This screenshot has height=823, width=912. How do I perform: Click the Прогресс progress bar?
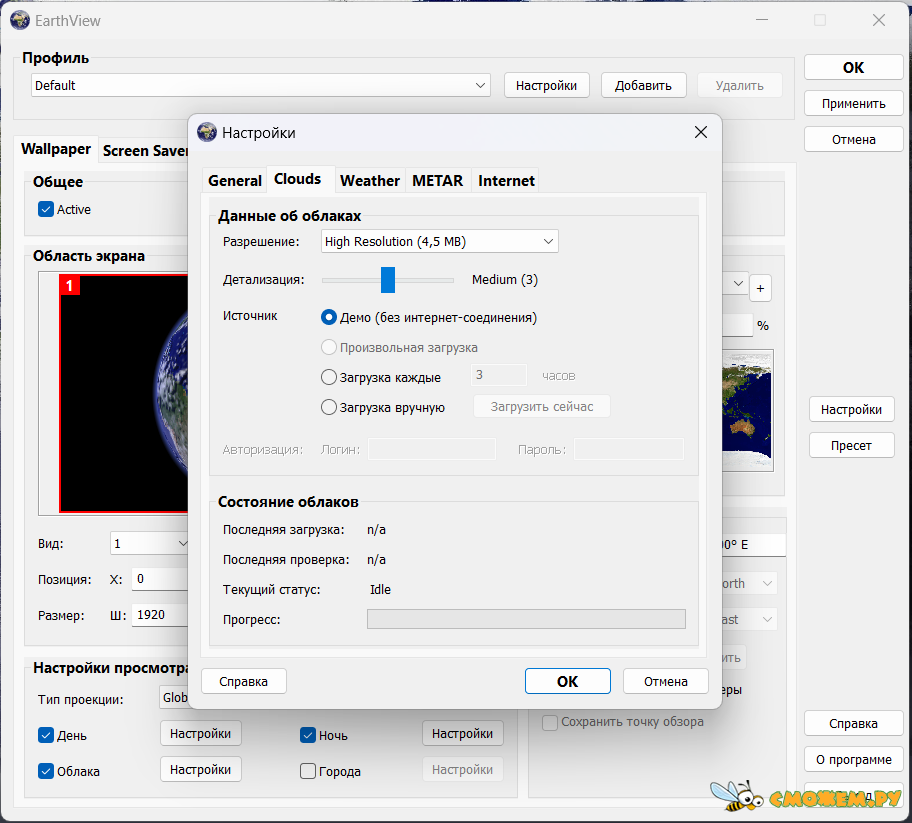pos(526,619)
